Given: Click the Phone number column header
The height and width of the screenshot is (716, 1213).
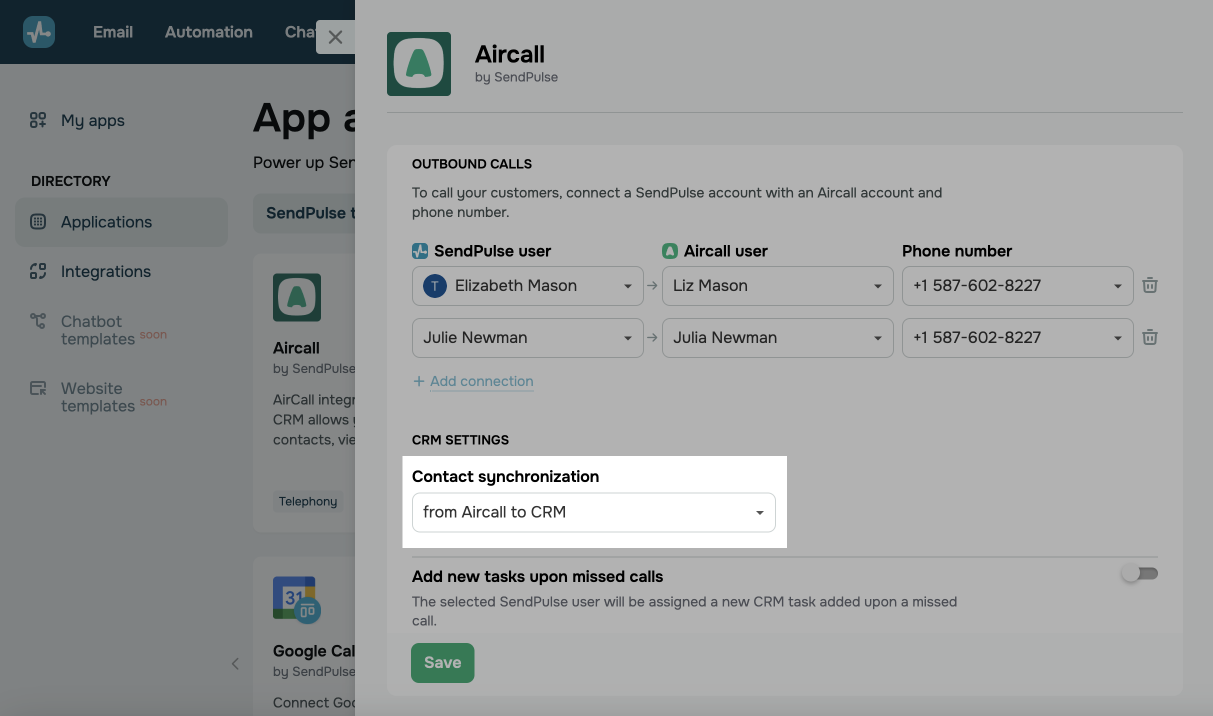Looking at the screenshot, I should 957,251.
